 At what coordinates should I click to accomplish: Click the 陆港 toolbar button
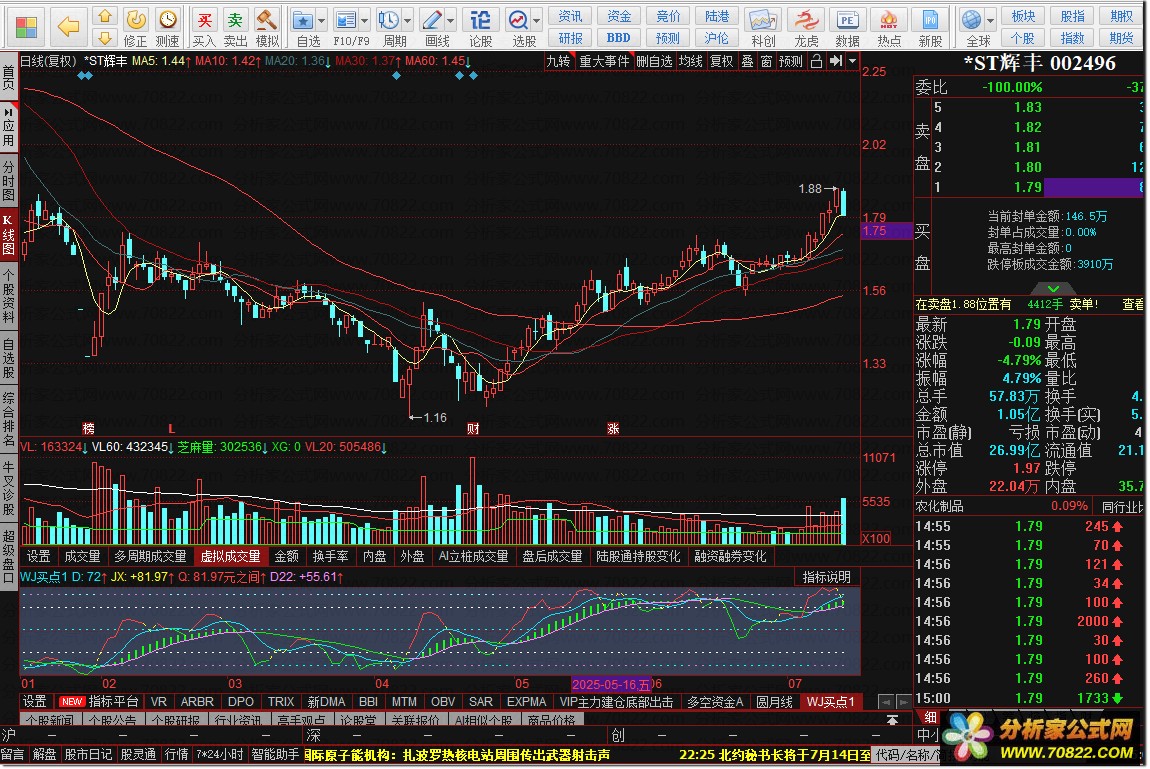point(717,17)
